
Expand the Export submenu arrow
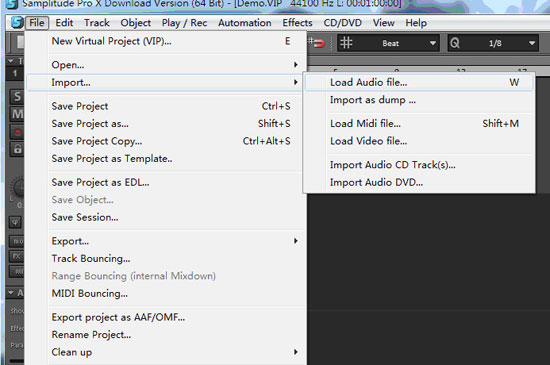click(296, 241)
